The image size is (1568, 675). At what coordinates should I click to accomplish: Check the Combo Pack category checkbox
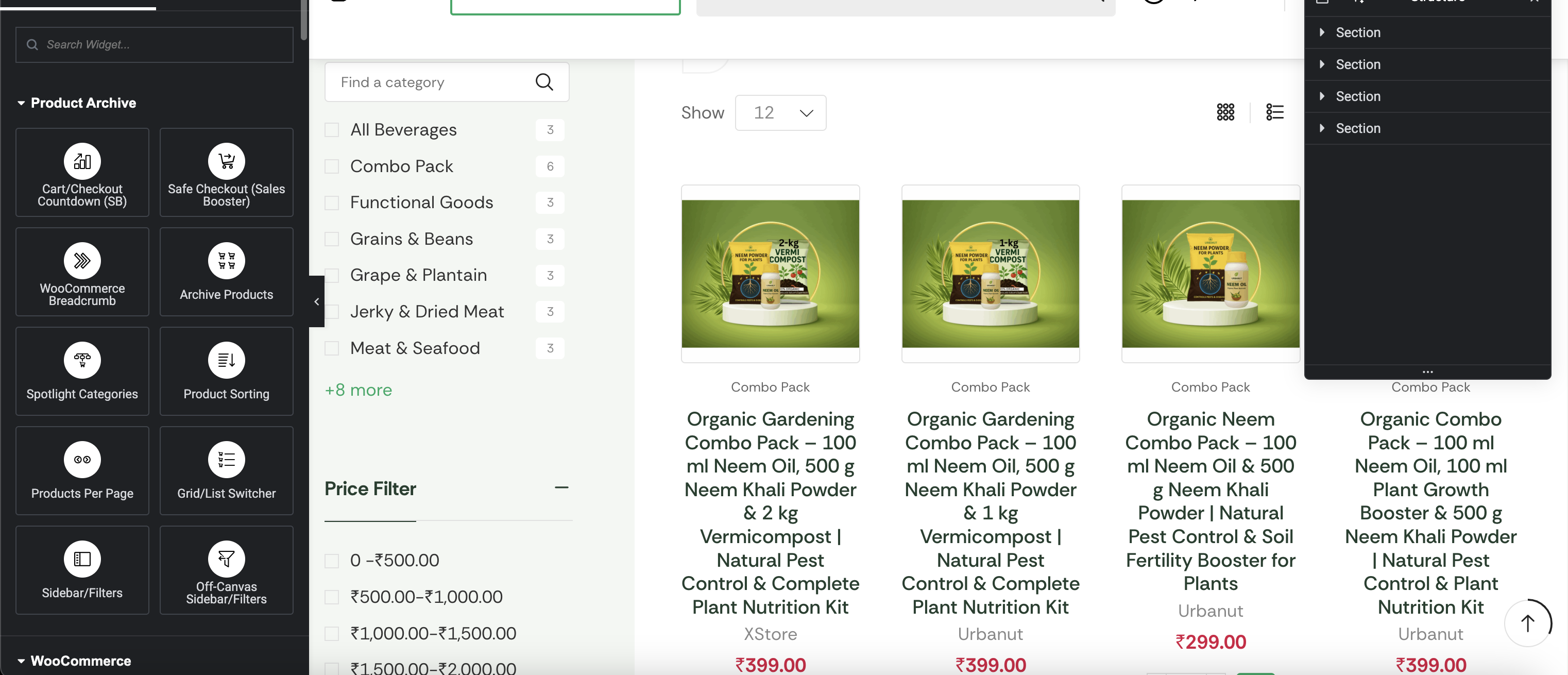pos(332,167)
